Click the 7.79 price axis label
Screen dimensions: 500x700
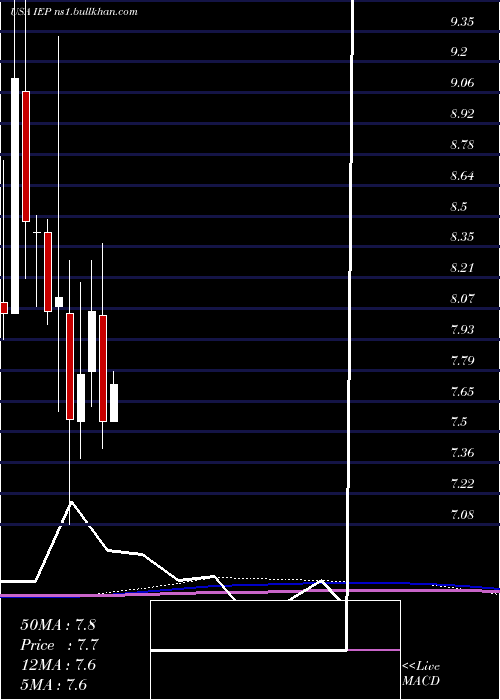tap(462, 360)
